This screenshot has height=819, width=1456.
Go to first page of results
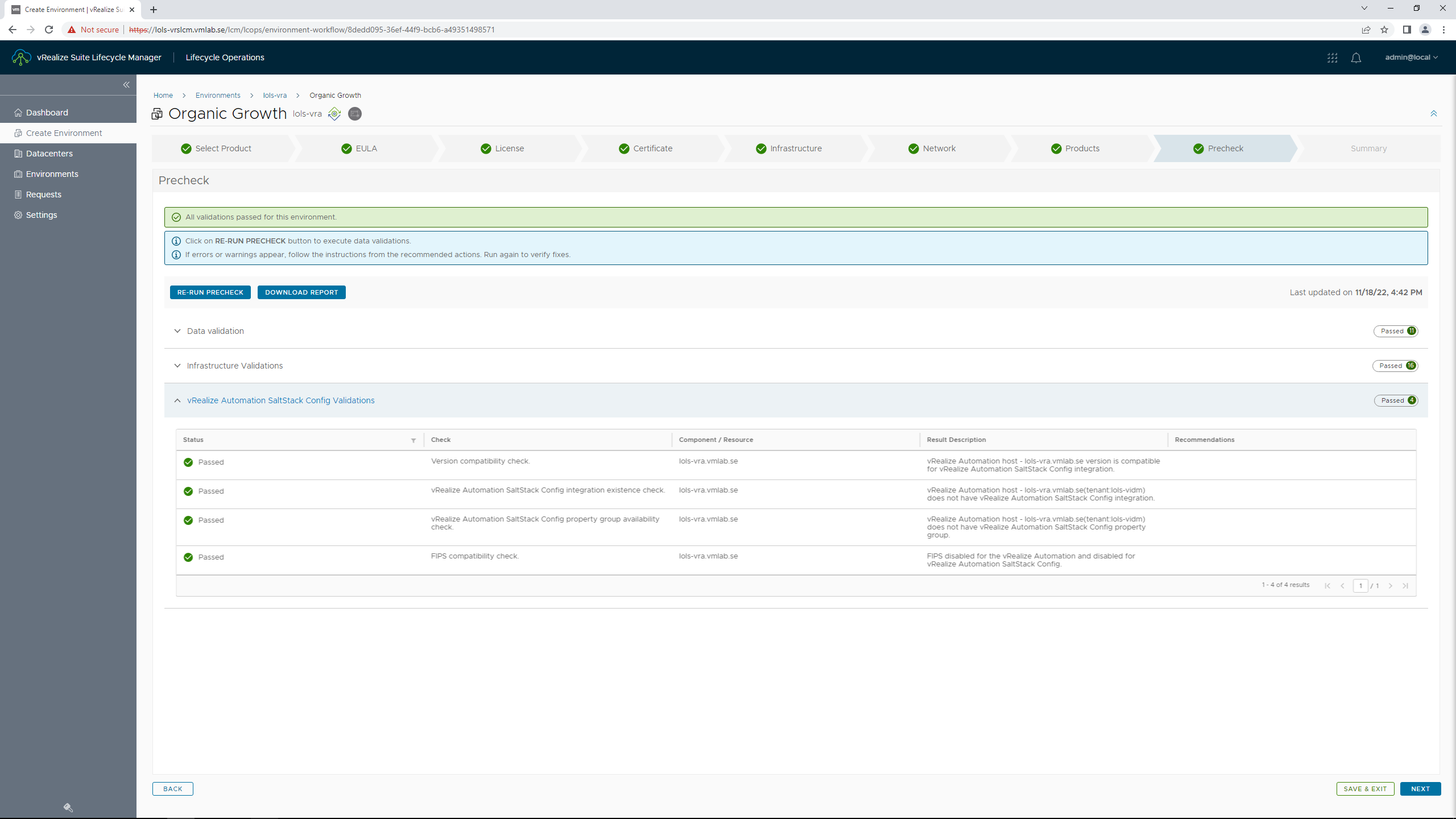1327,586
